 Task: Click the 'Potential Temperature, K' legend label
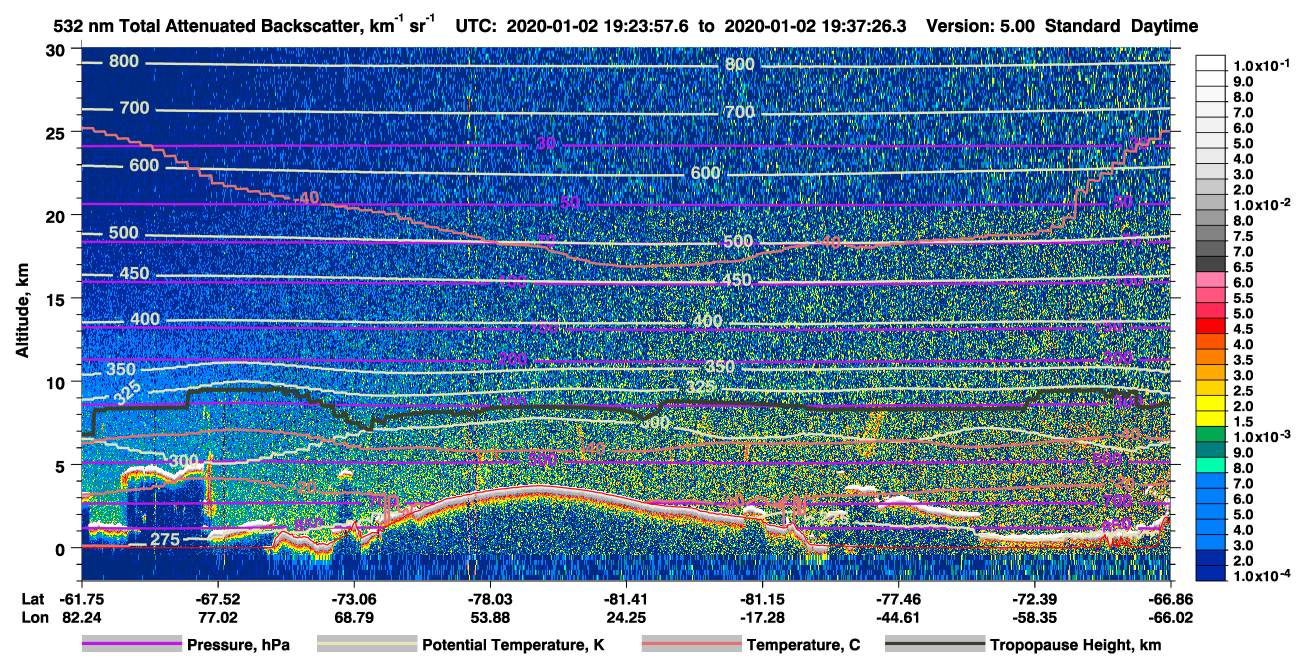514,645
